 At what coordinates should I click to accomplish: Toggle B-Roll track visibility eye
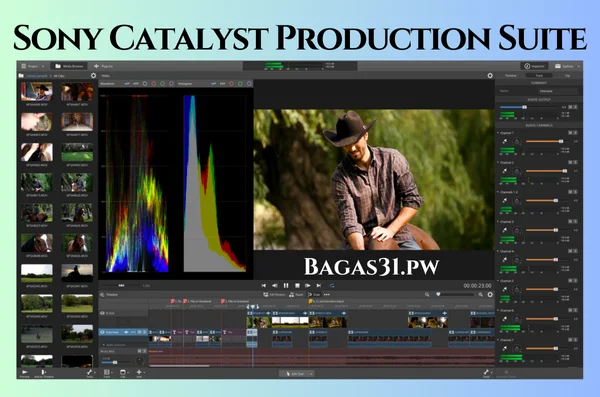[102, 313]
